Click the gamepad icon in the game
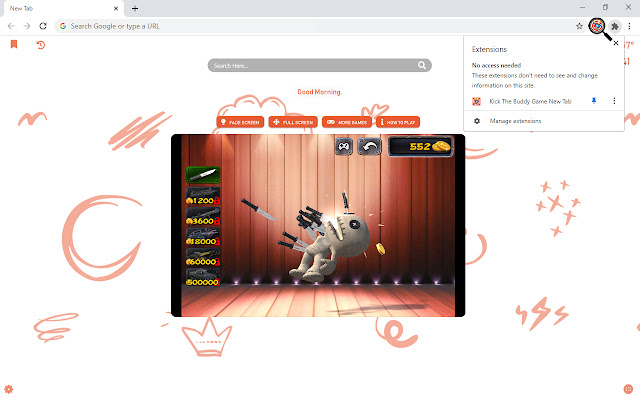The image size is (640, 400). pyautogui.click(x=344, y=146)
